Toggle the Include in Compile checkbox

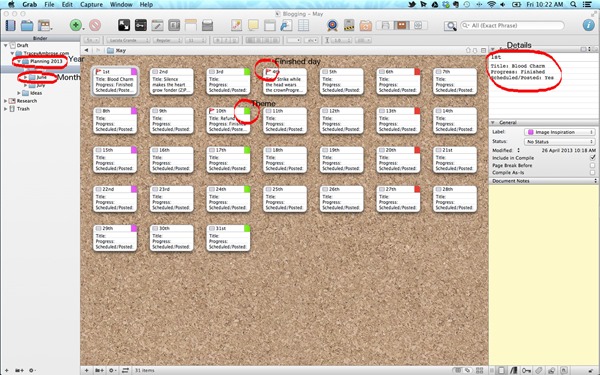(x=593, y=158)
